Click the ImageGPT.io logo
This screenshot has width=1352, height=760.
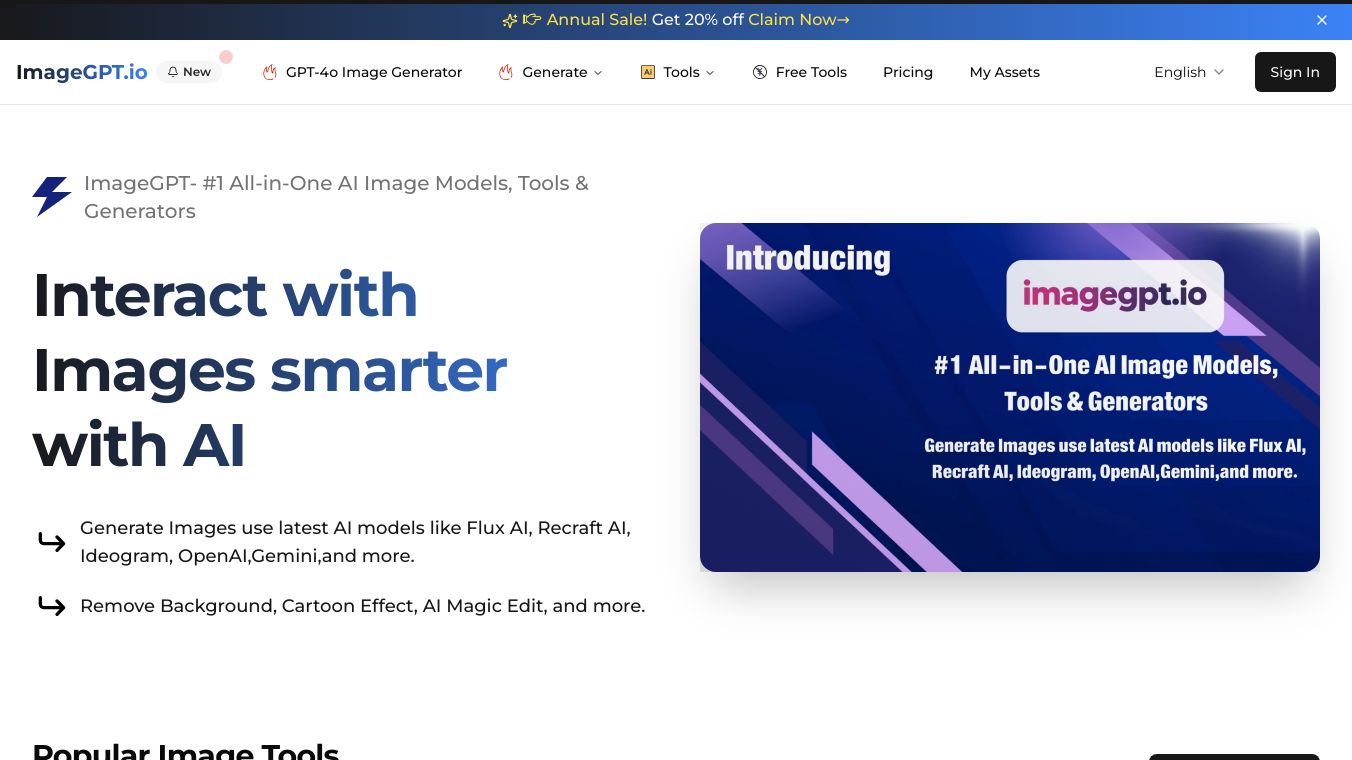(82, 72)
